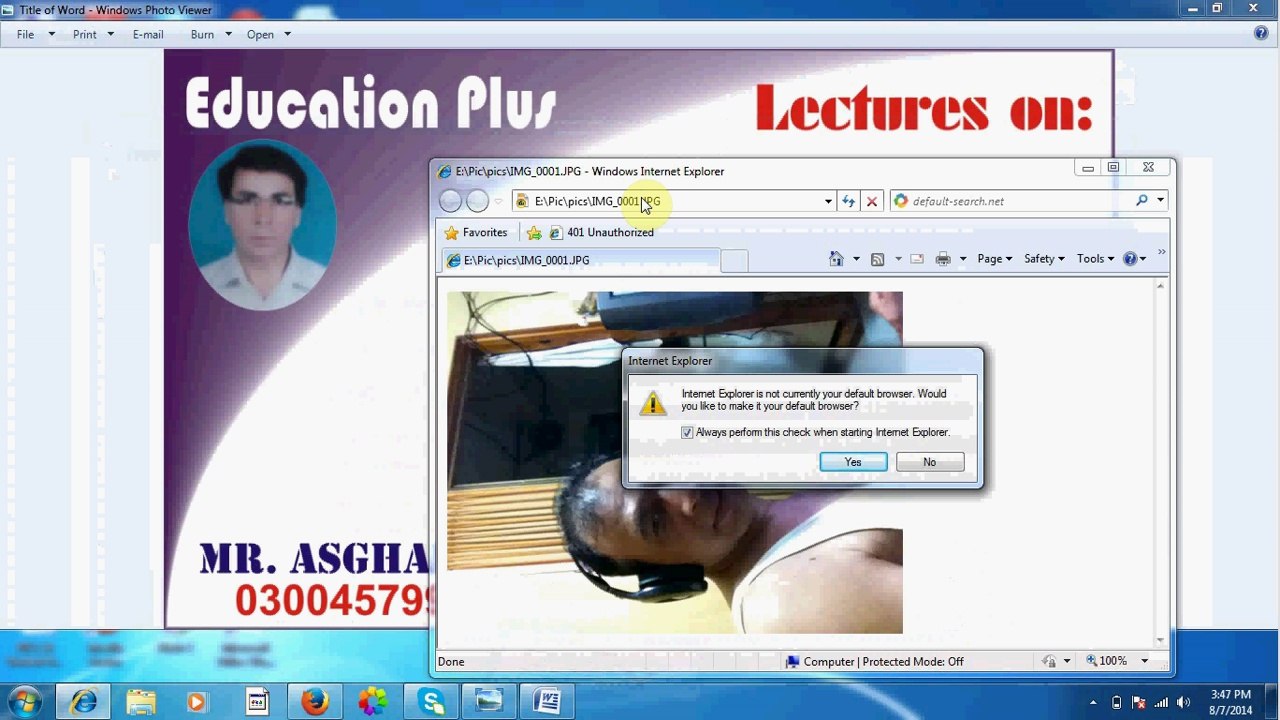The width and height of the screenshot is (1280, 720).
Task: Click No in the default browser dialog
Action: click(930, 462)
